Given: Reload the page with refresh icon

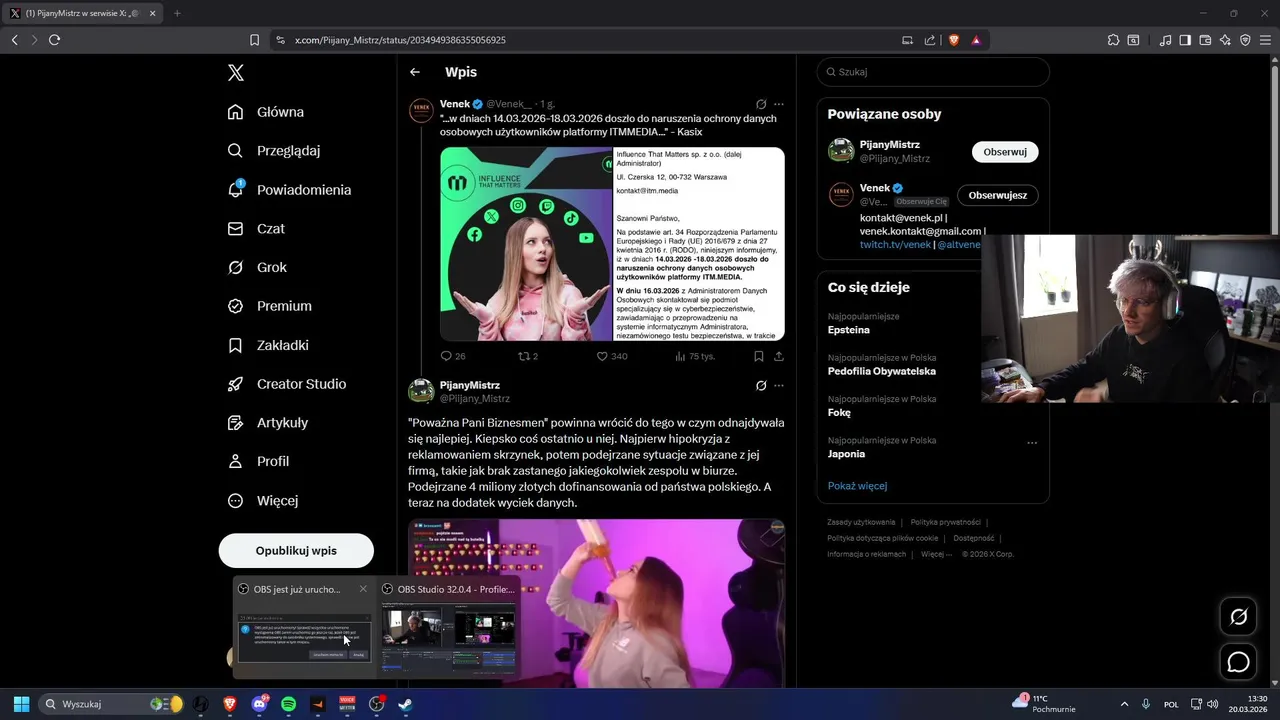Looking at the screenshot, I should pyautogui.click(x=54, y=40).
